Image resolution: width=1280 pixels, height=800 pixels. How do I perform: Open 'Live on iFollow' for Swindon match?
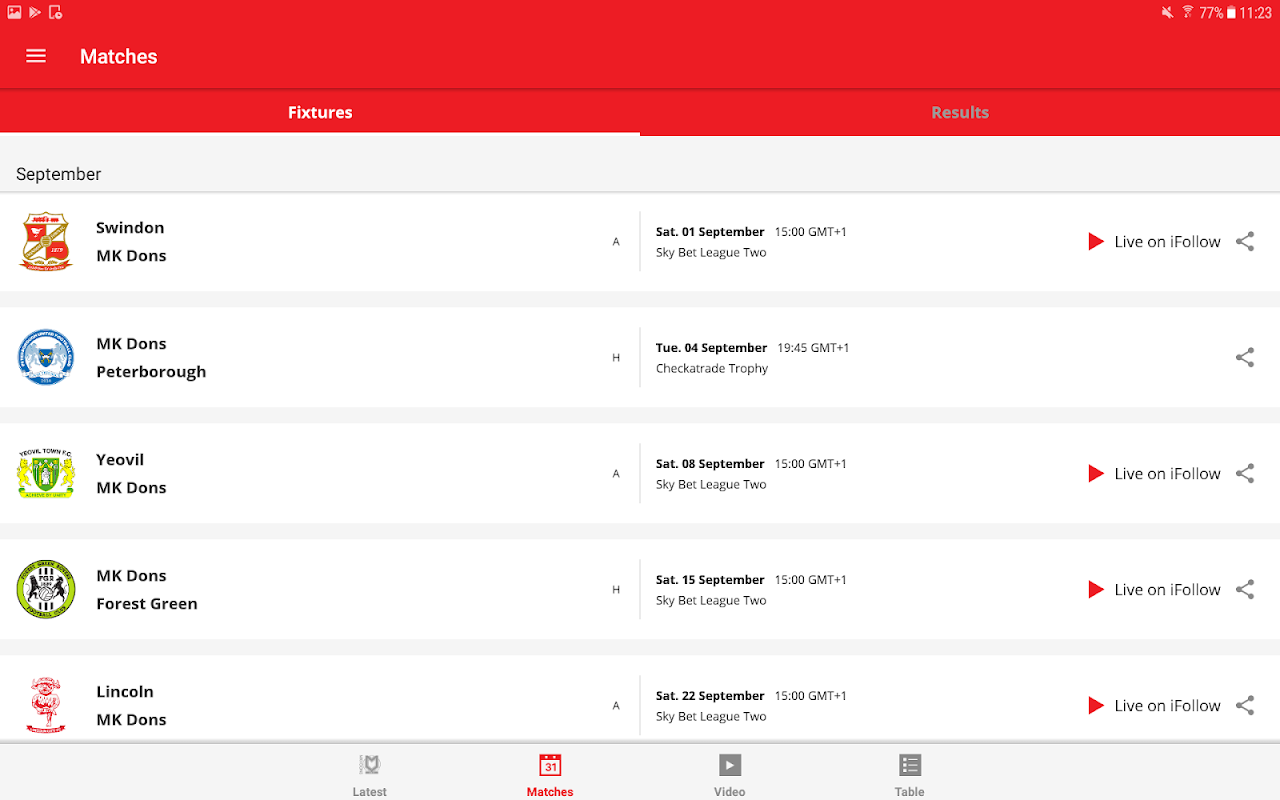pyautogui.click(x=1167, y=241)
